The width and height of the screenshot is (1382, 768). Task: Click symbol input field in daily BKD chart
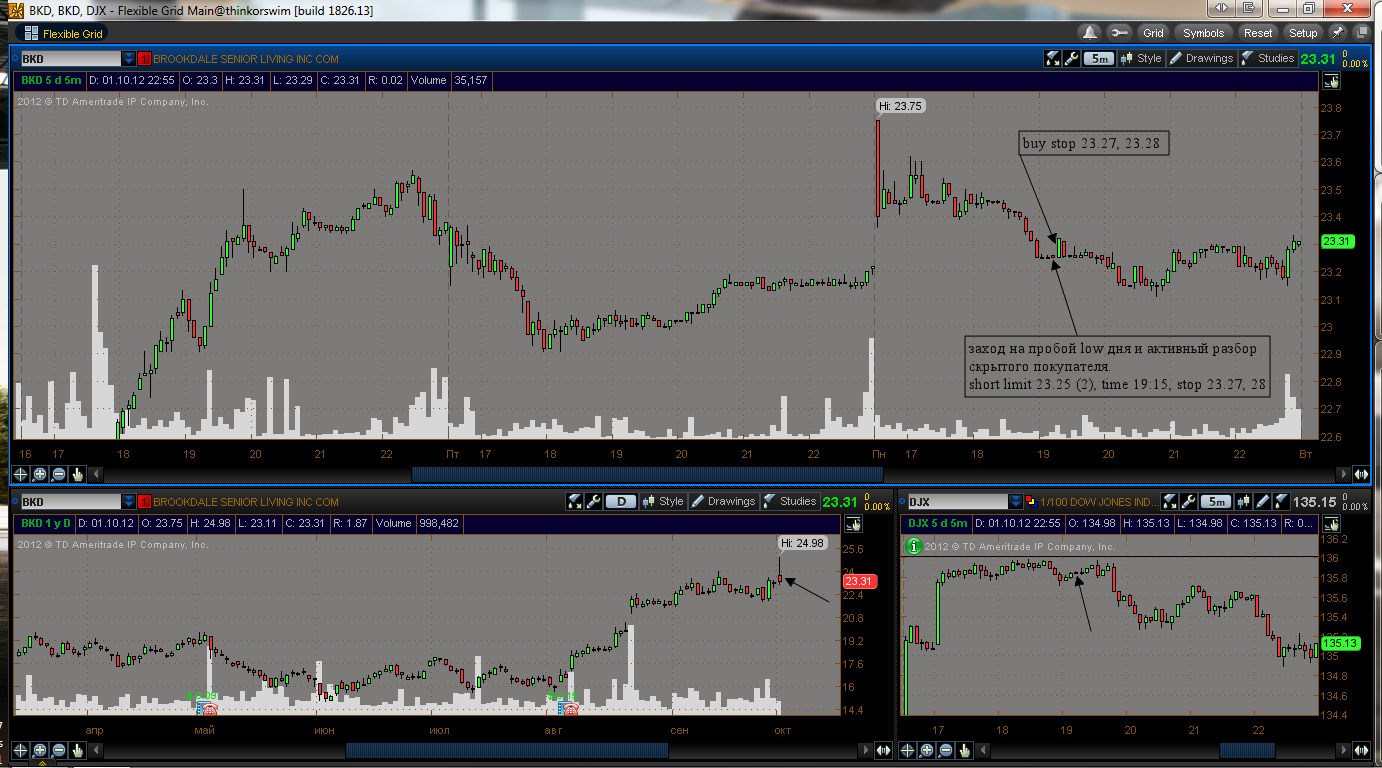point(69,502)
